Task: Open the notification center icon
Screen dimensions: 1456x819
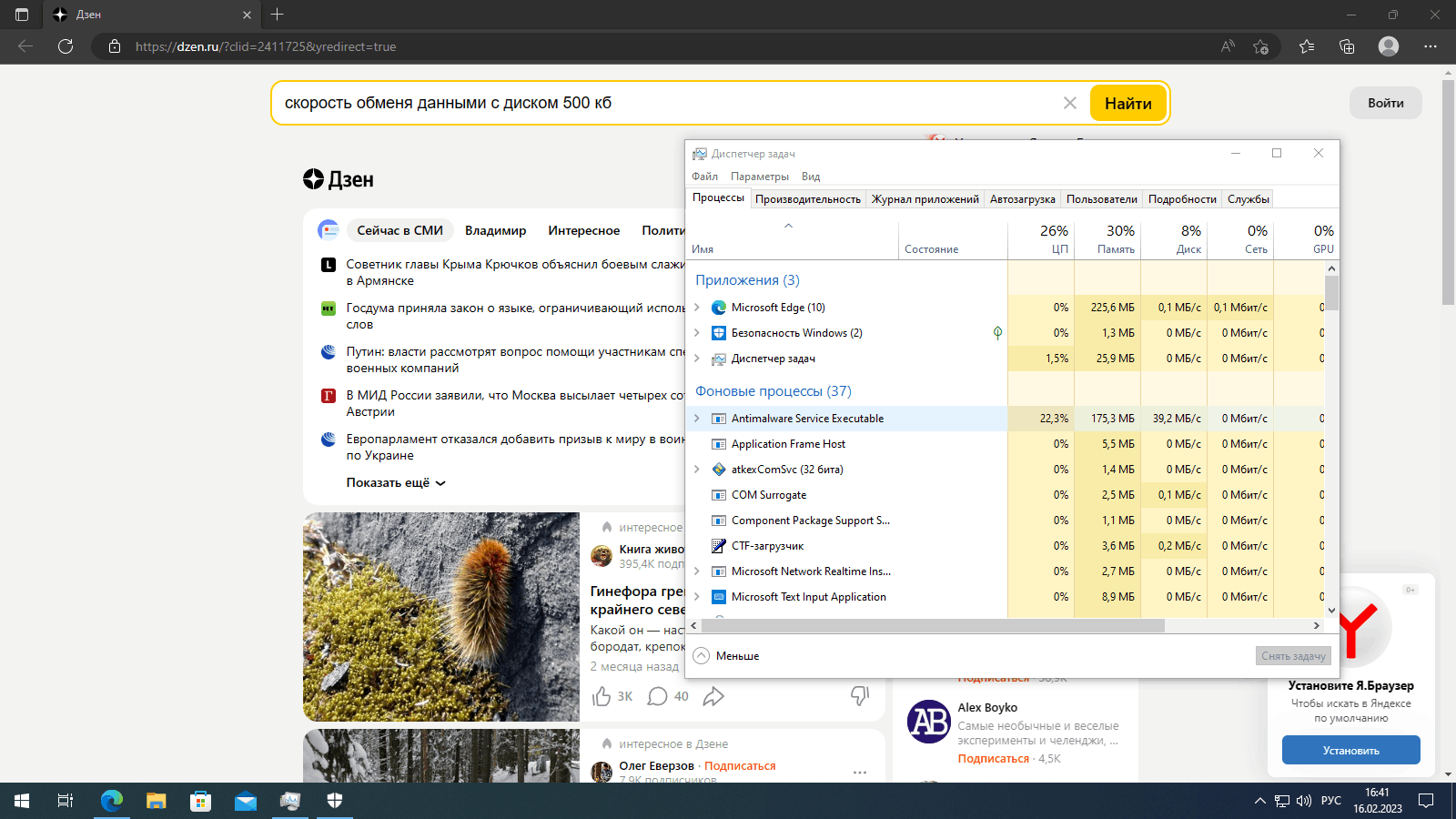Action: pos(1426,801)
